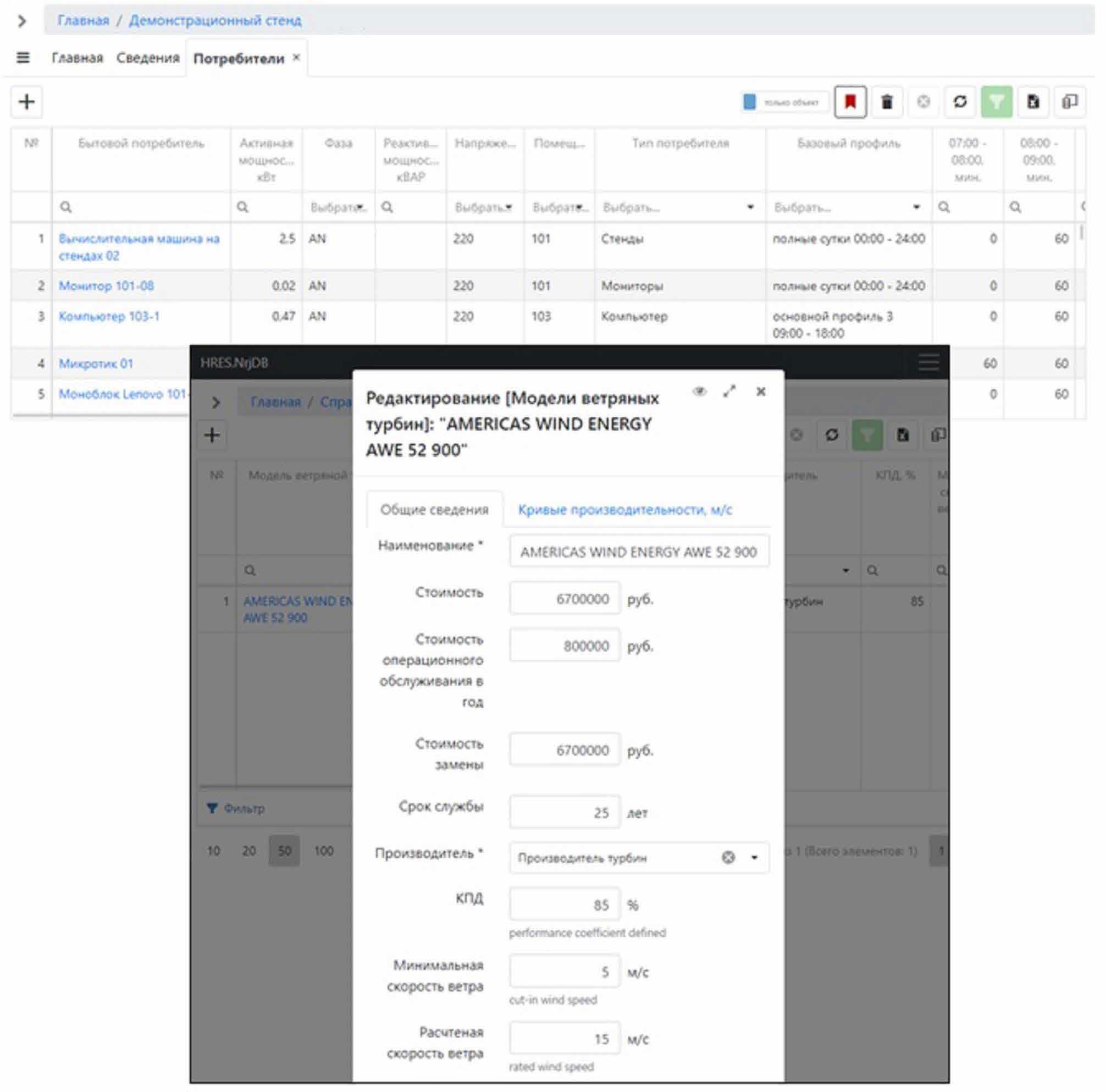Click Демонстрационный стенд breadcrumb link
The height and width of the screenshot is (1092, 1106).
[215, 20]
